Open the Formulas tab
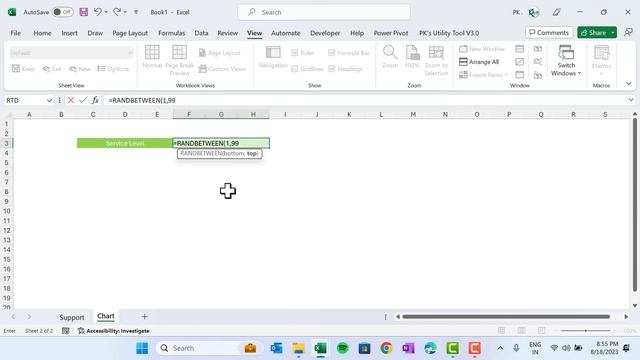 (171, 33)
